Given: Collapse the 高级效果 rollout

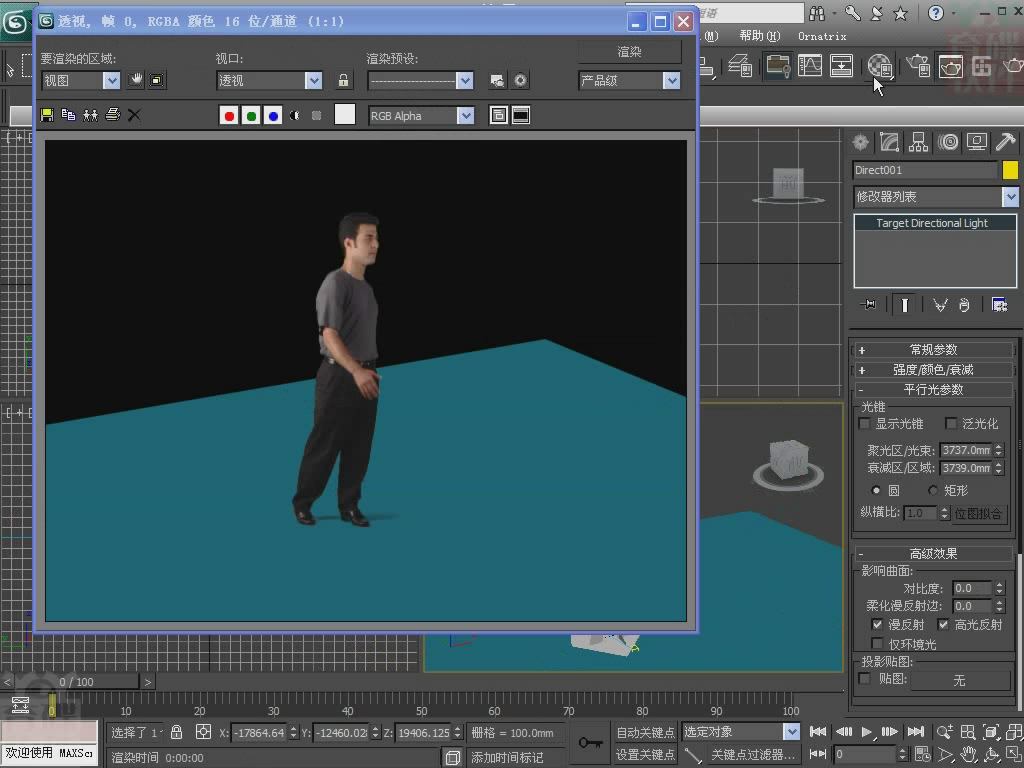Looking at the screenshot, I should tap(933, 553).
